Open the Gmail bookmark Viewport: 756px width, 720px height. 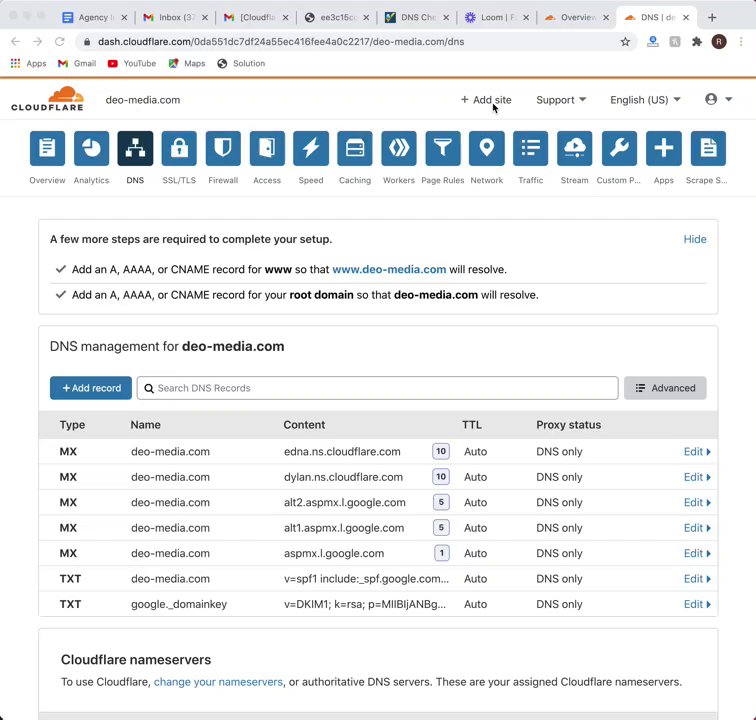click(77, 63)
